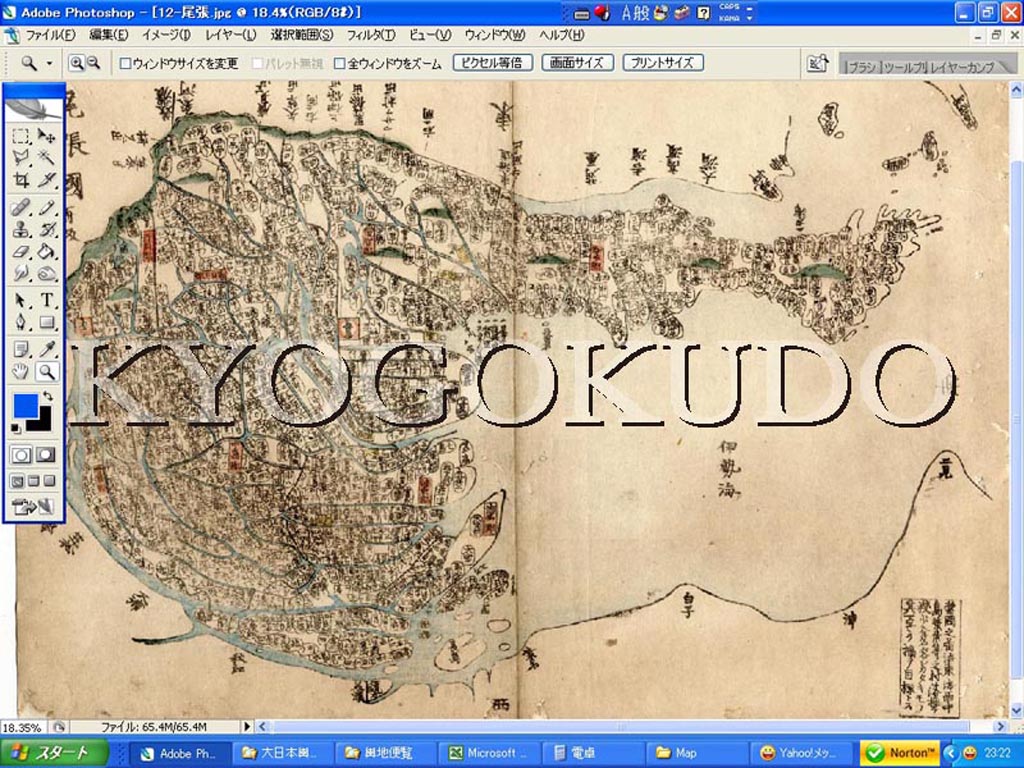
Task: Select the Move tool
Action: pos(46,136)
